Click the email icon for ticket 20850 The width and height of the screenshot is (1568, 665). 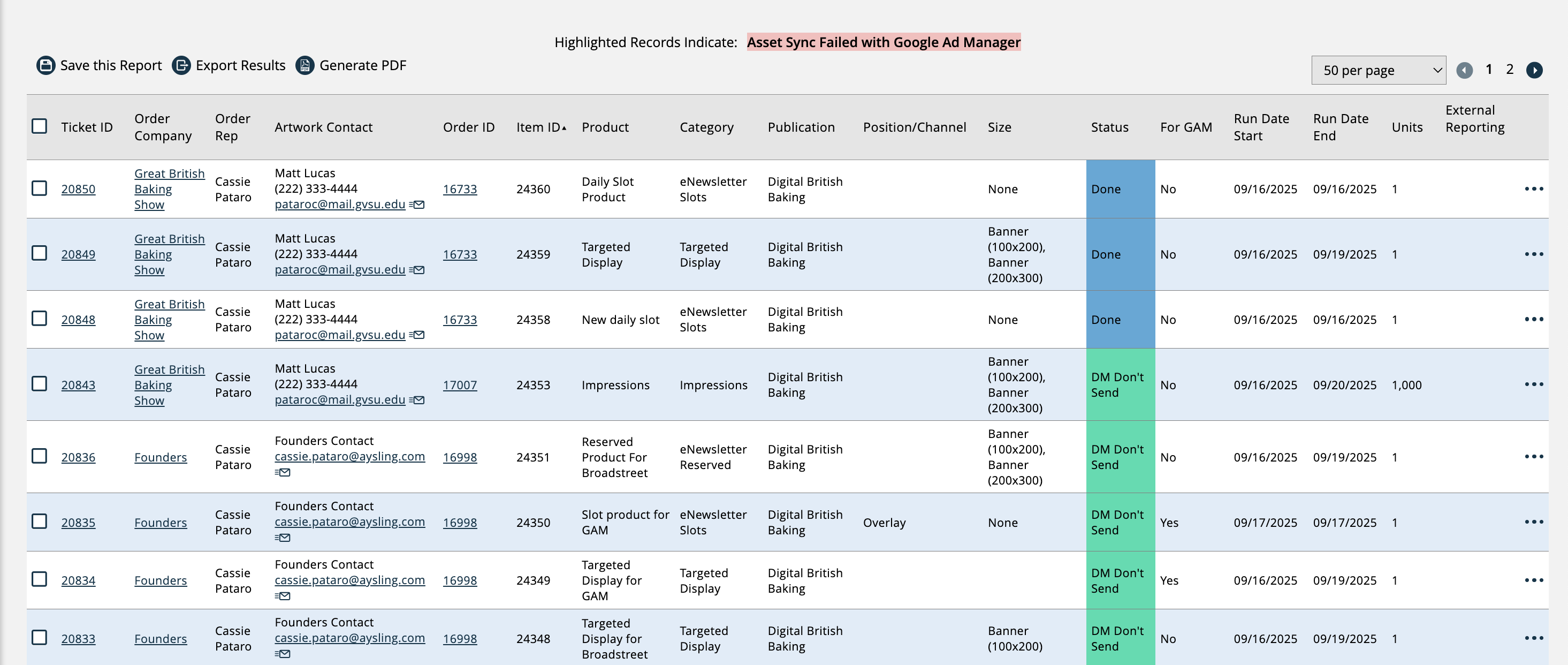click(417, 205)
